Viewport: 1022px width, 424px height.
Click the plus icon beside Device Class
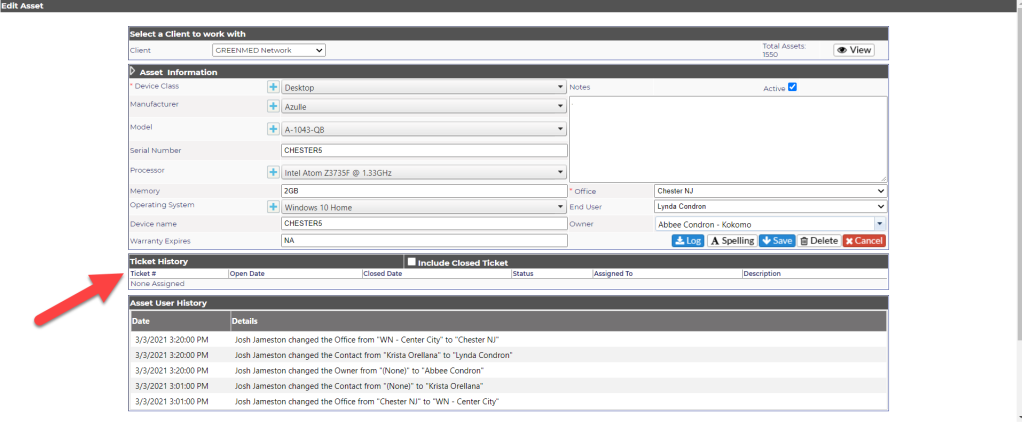273,87
